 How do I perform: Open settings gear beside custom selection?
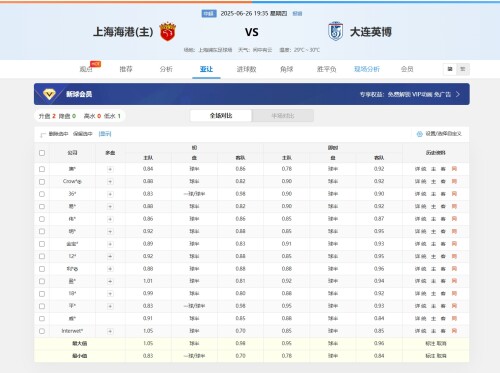419,134
